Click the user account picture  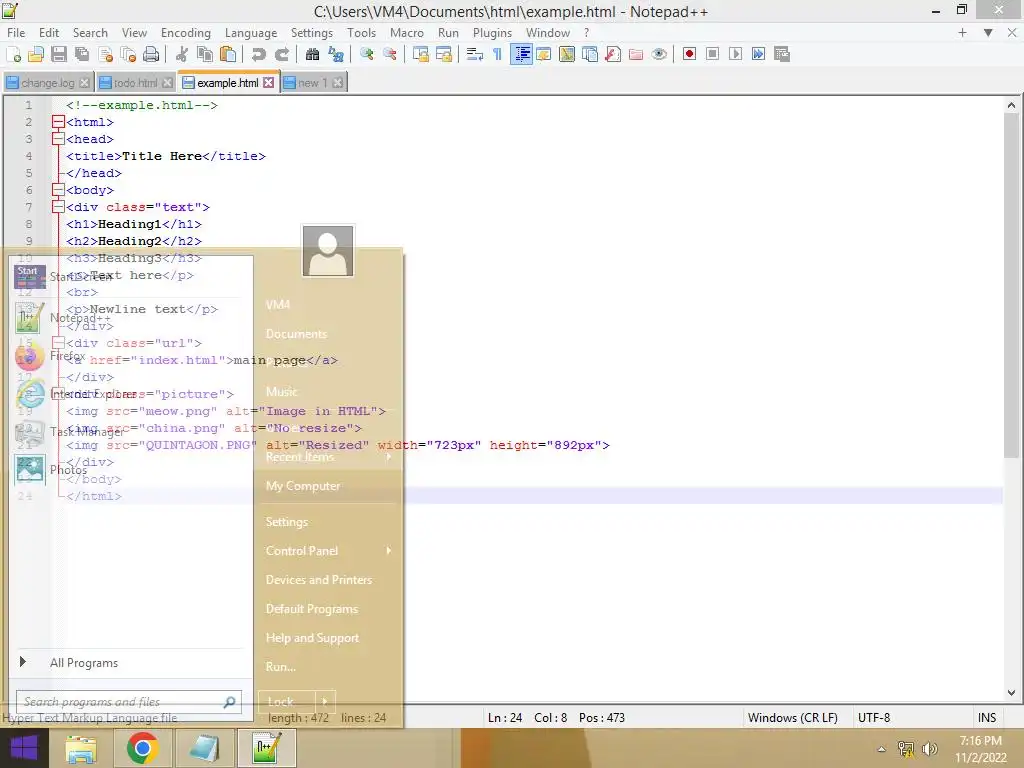(328, 251)
